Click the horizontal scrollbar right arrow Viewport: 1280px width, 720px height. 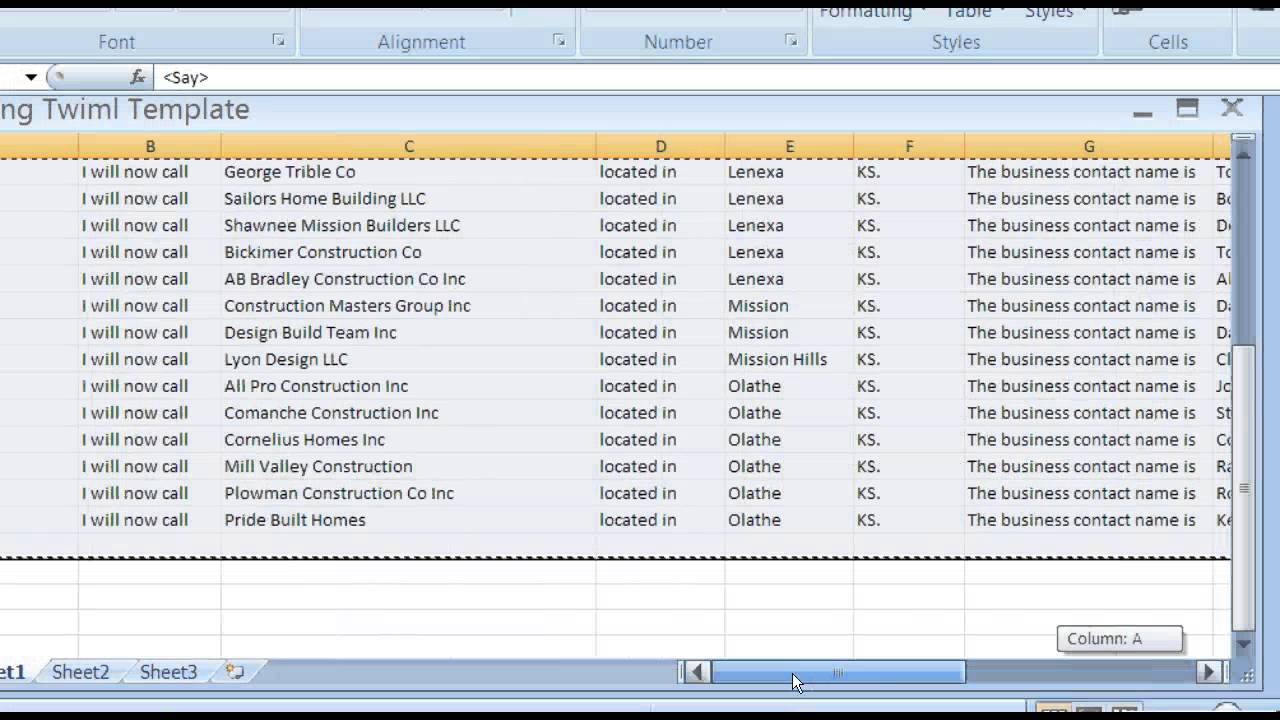point(1210,672)
